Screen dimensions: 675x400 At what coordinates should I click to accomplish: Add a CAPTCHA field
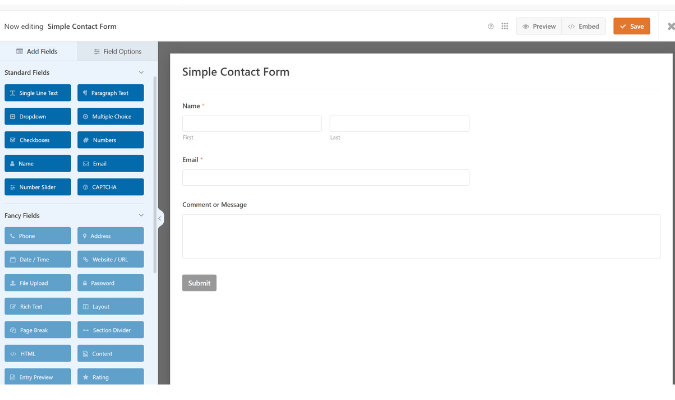coord(111,187)
